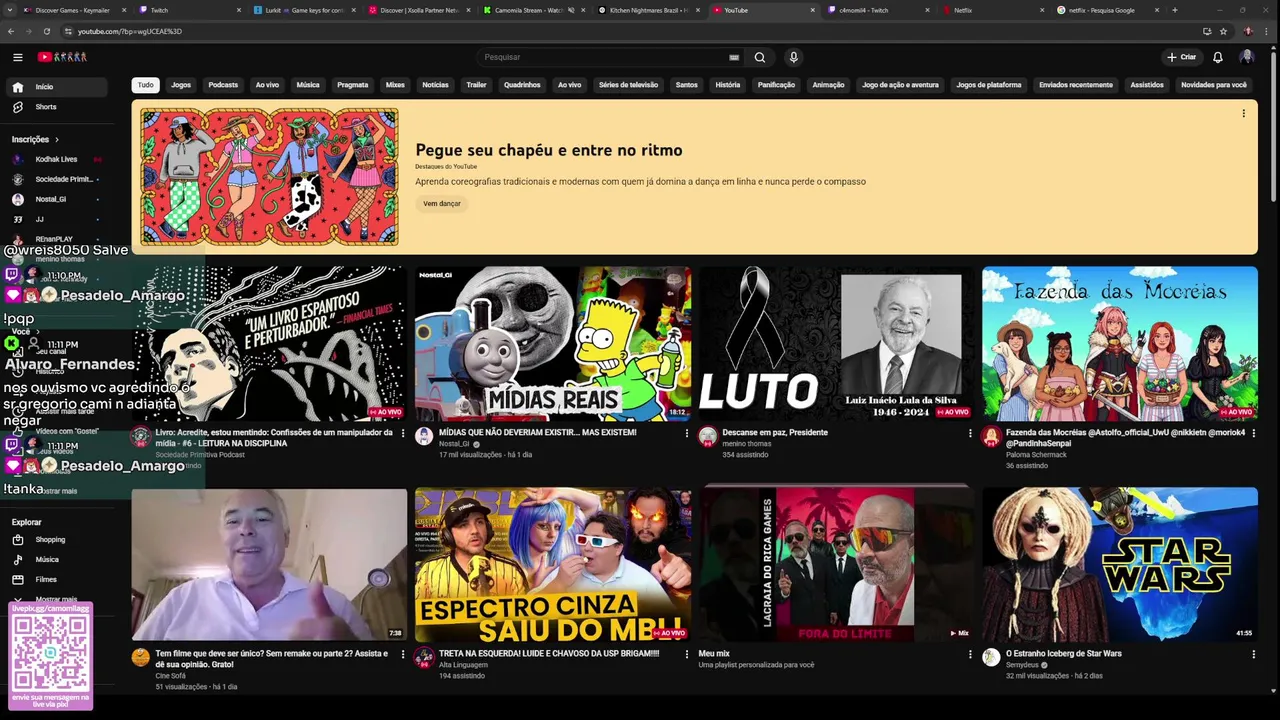Viewport: 1280px width, 720px height.
Task: Open options for O Estranho Iceberg video
Action: (x=1253, y=654)
